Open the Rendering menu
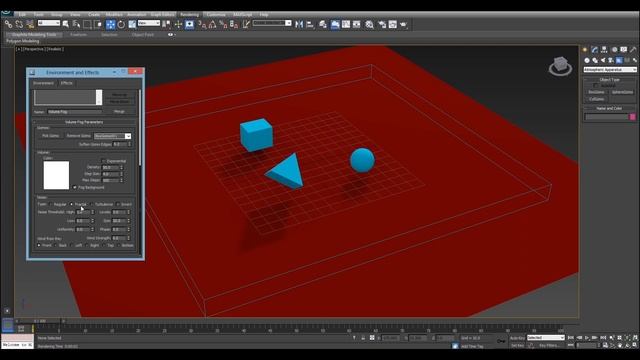The image size is (640, 360). coord(189,15)
